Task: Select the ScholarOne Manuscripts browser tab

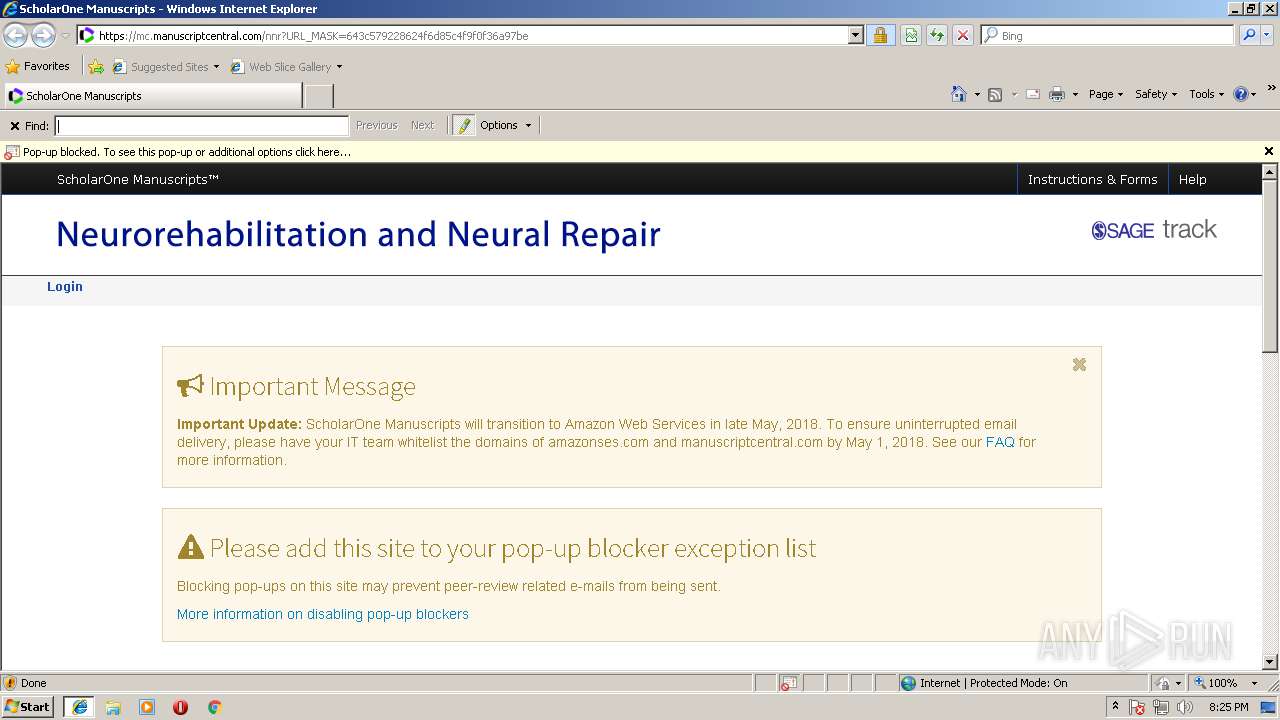Action: pos(152,96)
